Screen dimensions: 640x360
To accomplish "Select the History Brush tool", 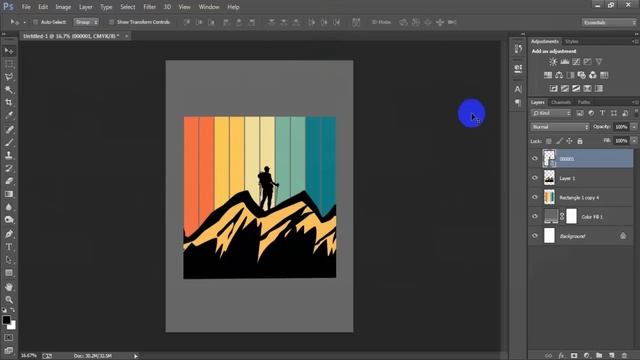I will 9,168.
